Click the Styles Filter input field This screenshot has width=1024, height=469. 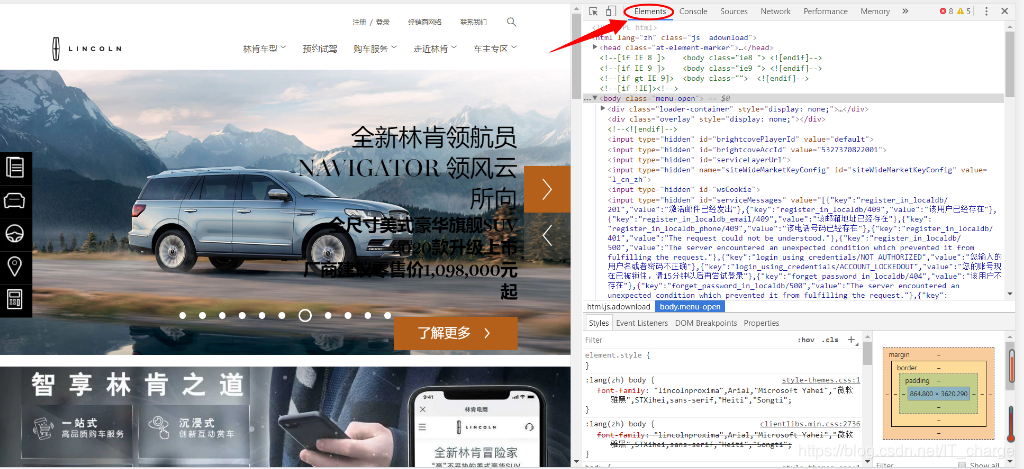pyautogui.click(x=686, y=340)
